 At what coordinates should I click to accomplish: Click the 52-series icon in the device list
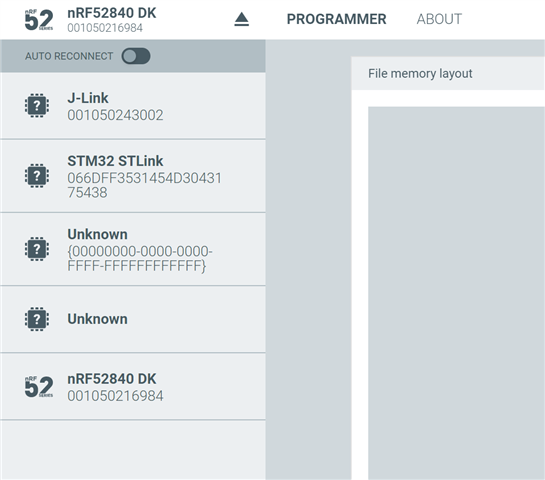(39, 387)
